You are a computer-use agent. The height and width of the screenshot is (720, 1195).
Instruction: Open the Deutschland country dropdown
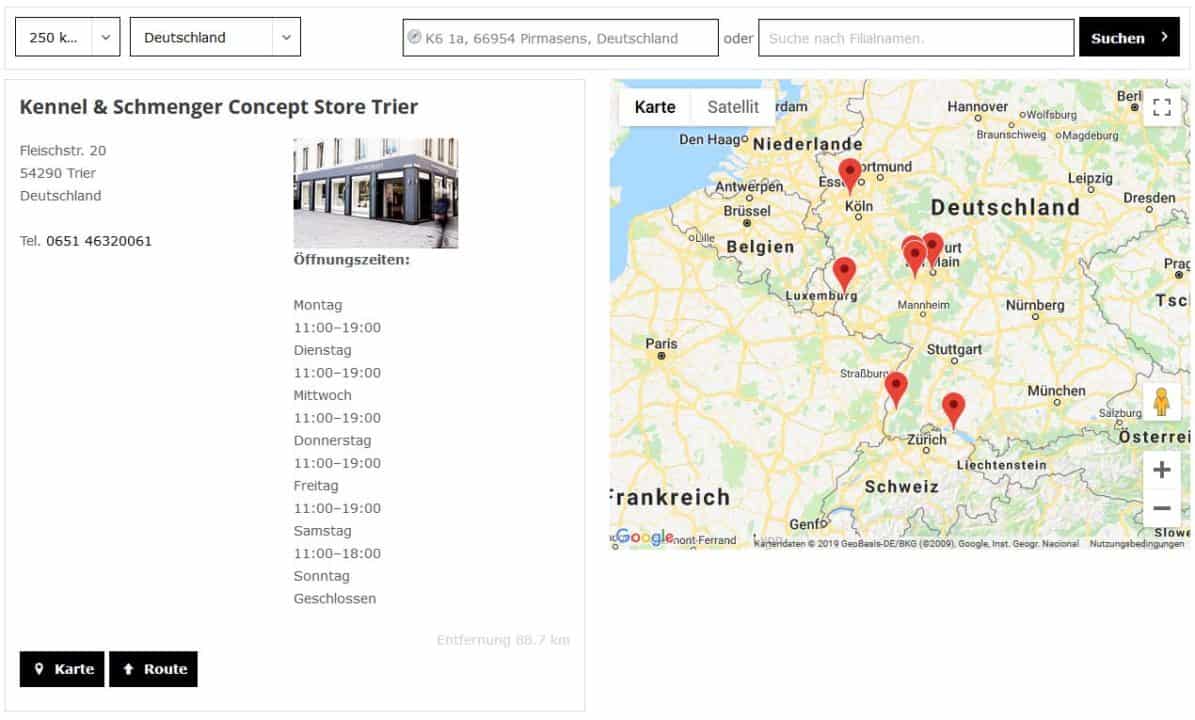(215, 37)
